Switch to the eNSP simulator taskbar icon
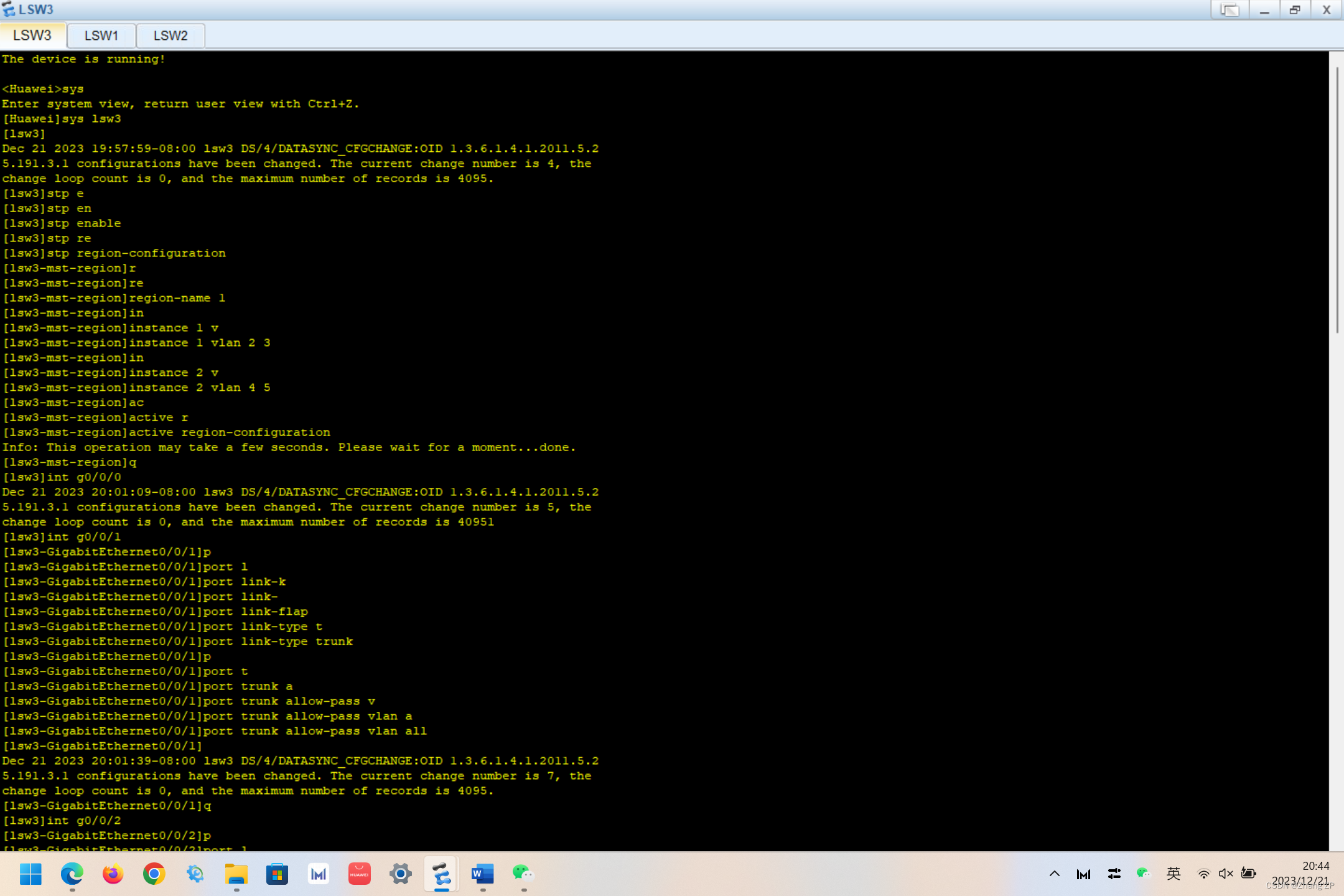This screenshot has width=1344, height=896. pyautogui.click(x=441, y=874)
